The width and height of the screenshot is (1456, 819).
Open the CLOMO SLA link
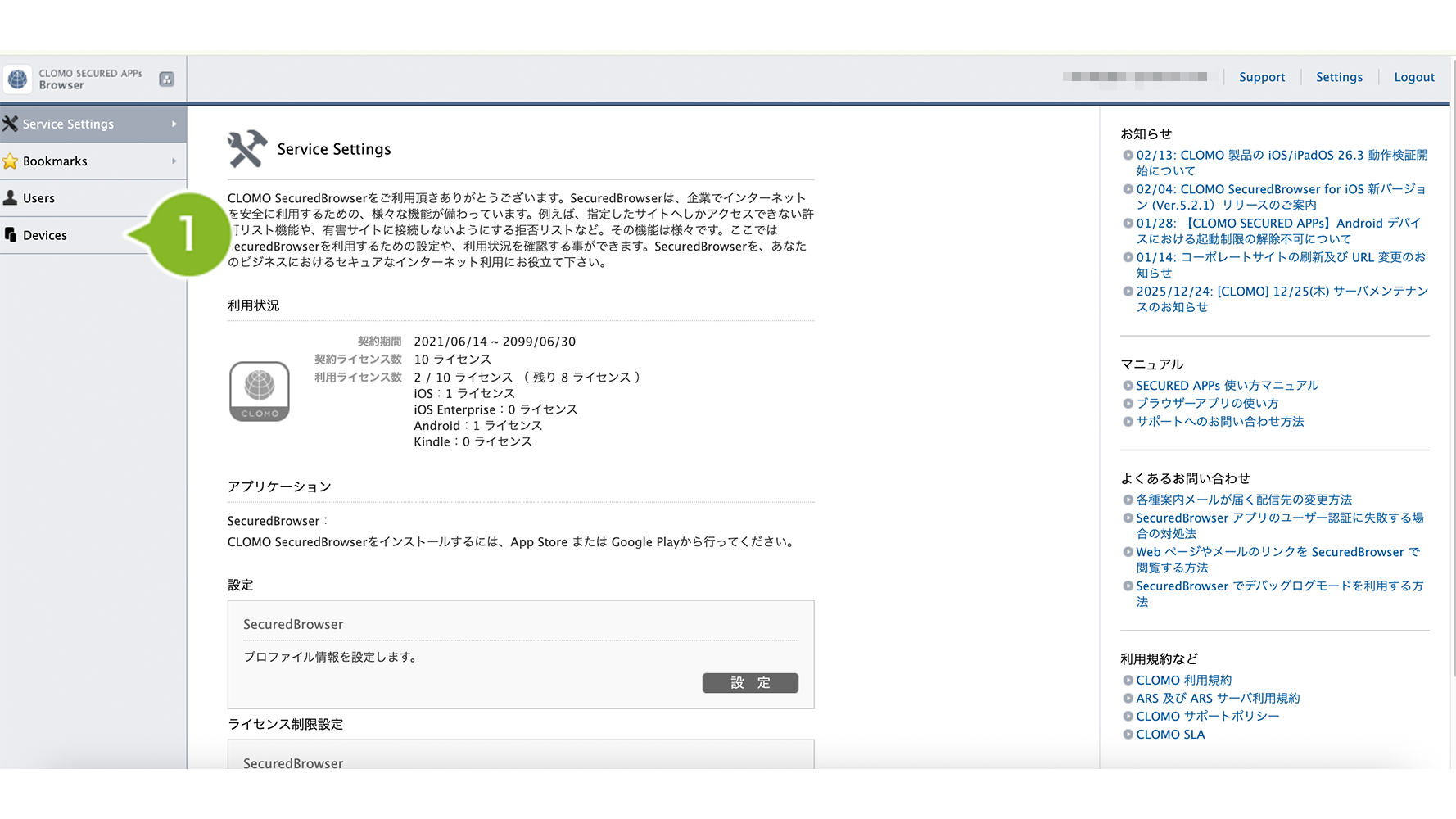(1170, 735)
